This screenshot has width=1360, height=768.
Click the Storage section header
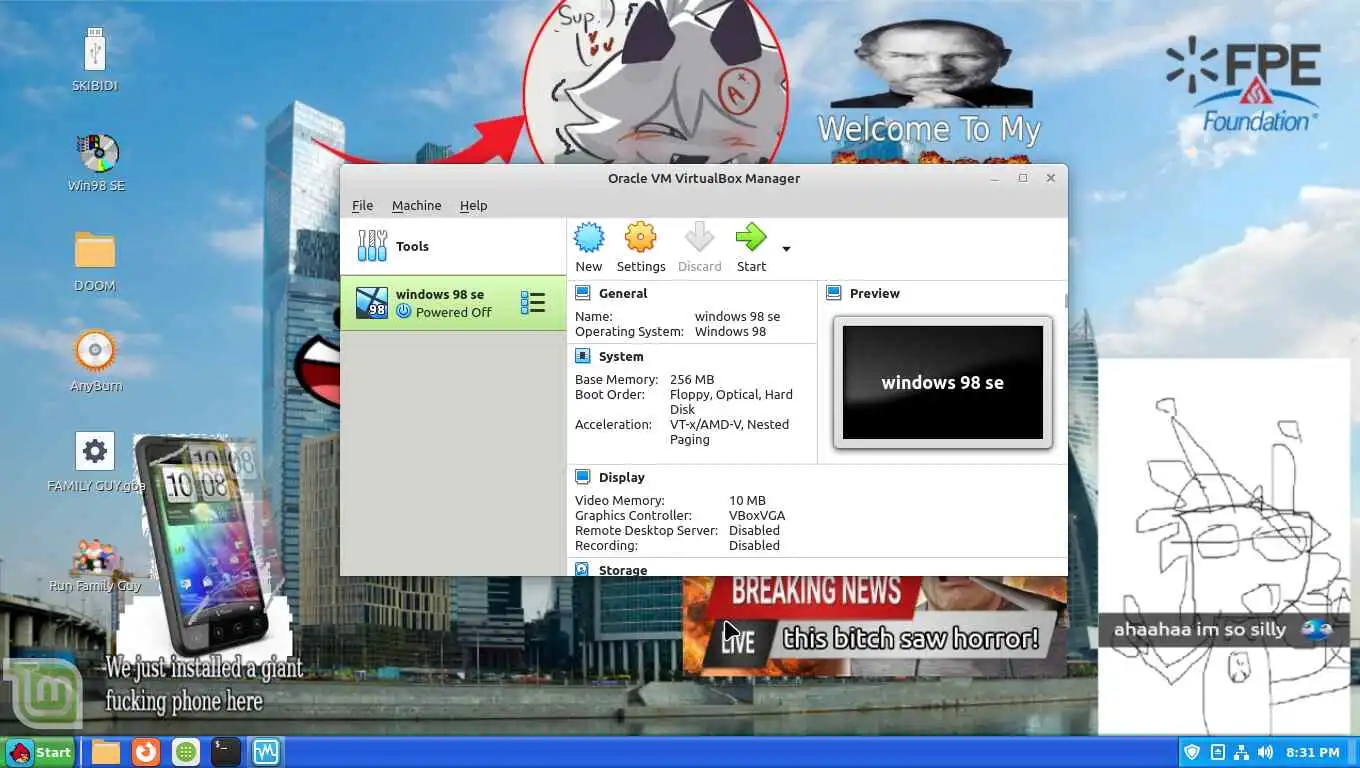pyautogui.click(x=623, y=569)
